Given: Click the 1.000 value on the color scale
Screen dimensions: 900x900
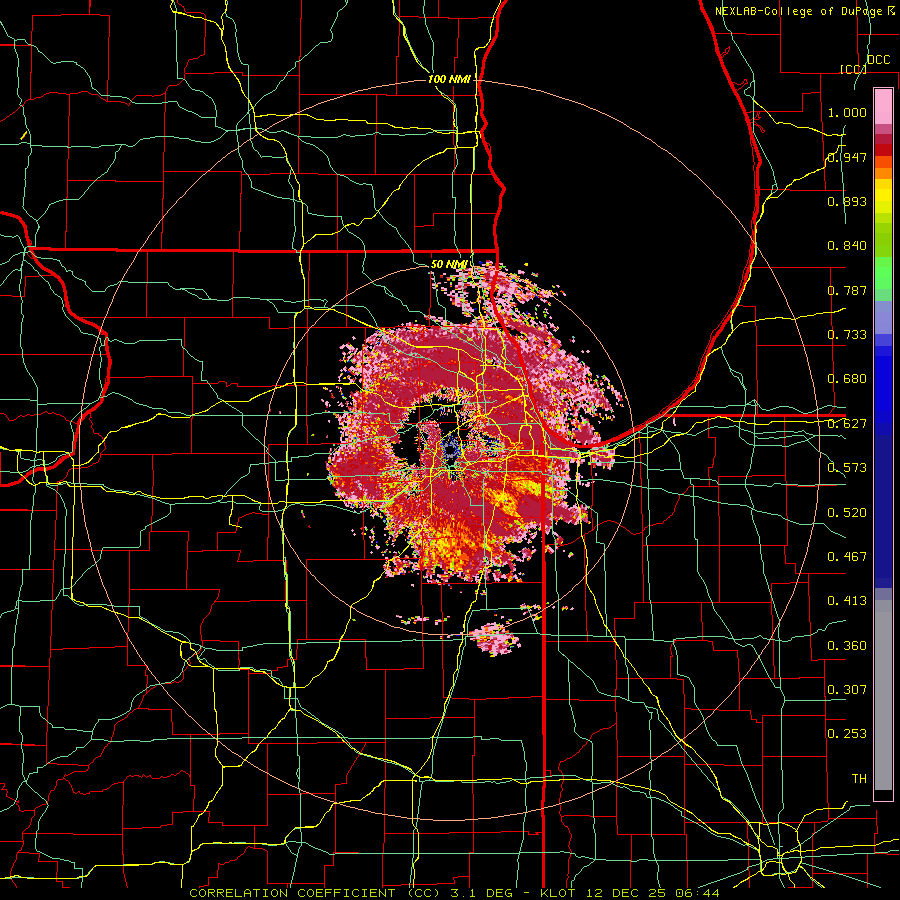Looking at the screenshot, I should (x=847, y=112).
